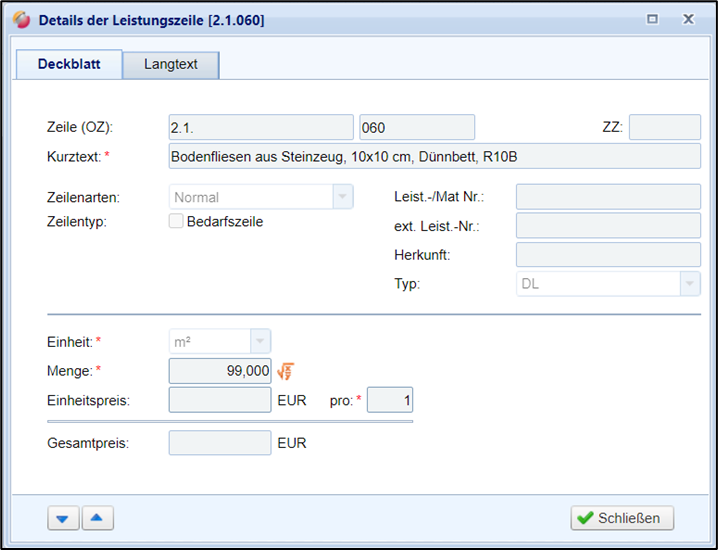Open the Einheit unit dropdown
Screen dimensions: 718x550
(x=259, y=341)
